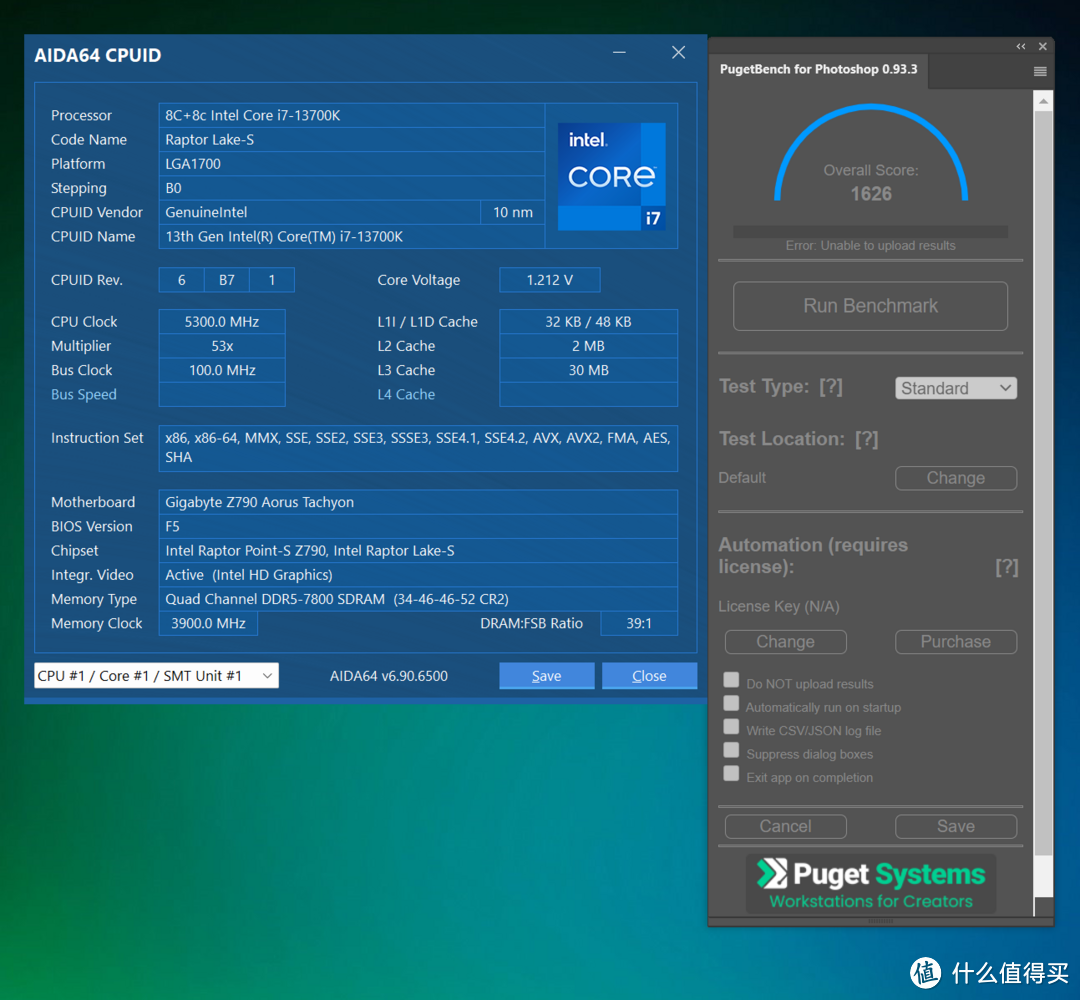
Task: Minimize the AIDA64 CPUID window
Action: pos(619,52)
